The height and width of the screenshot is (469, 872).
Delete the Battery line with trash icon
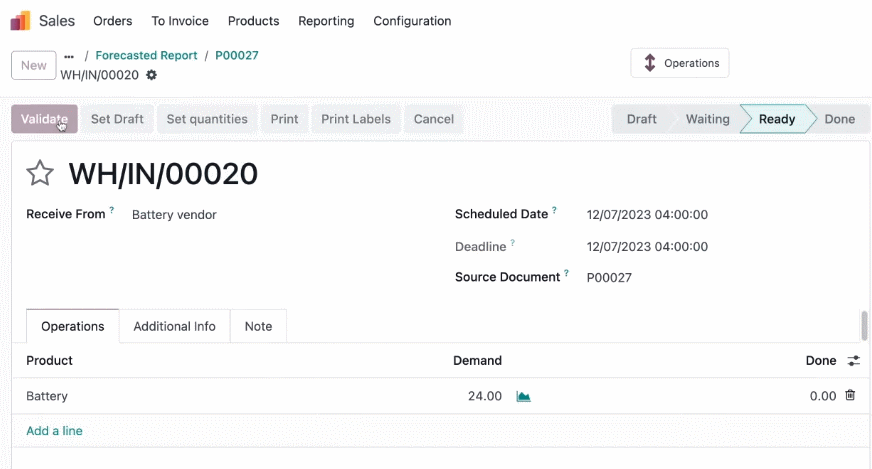850,395
